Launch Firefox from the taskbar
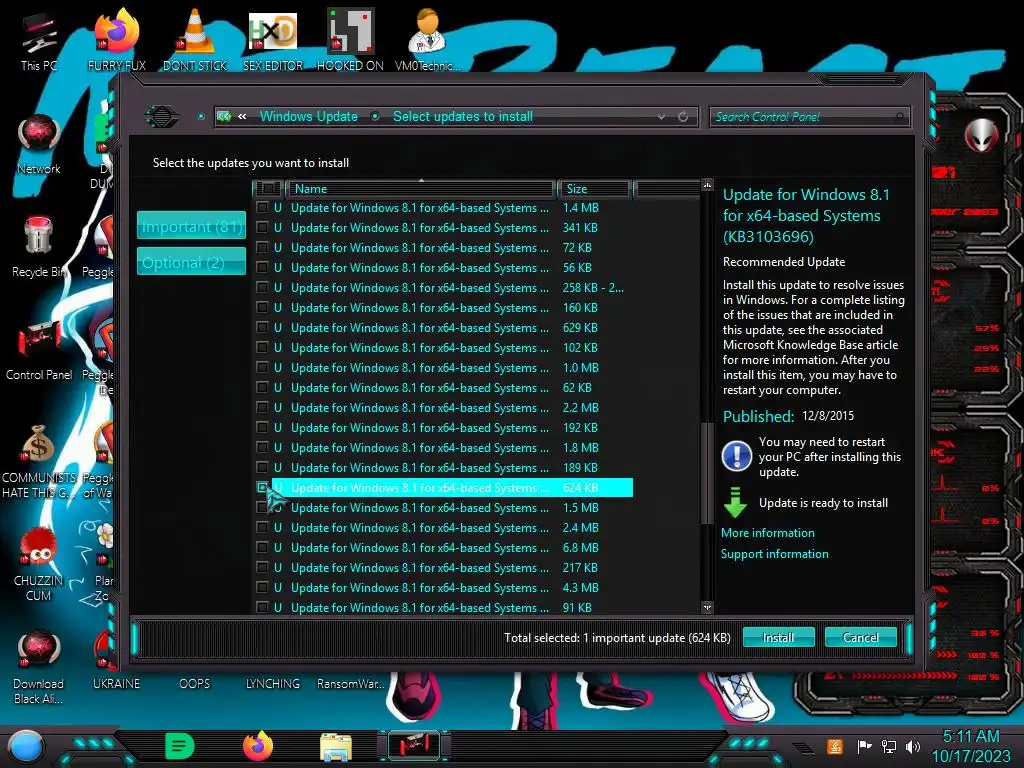The height and width of the screenshot is (768, 1024). tap(258, 745)
